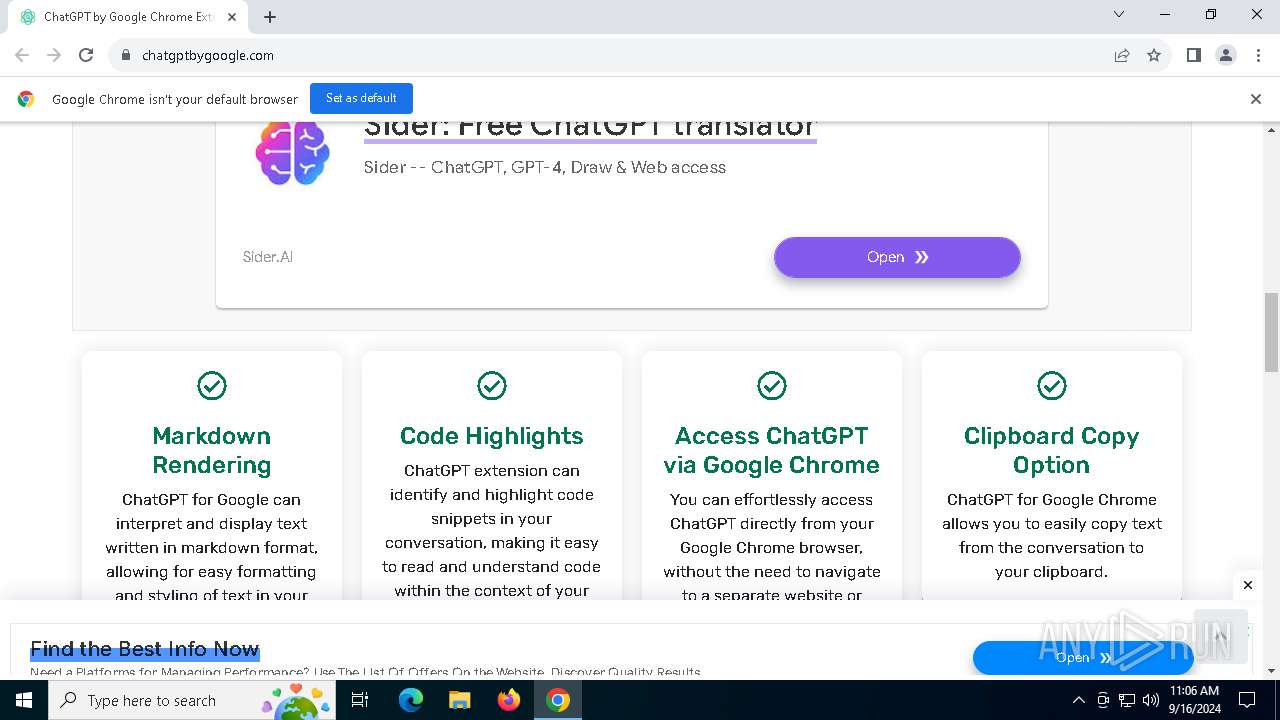Open a new browser tab
Viewport: 1280px width, 720px height.
click(x=270, y=17)
